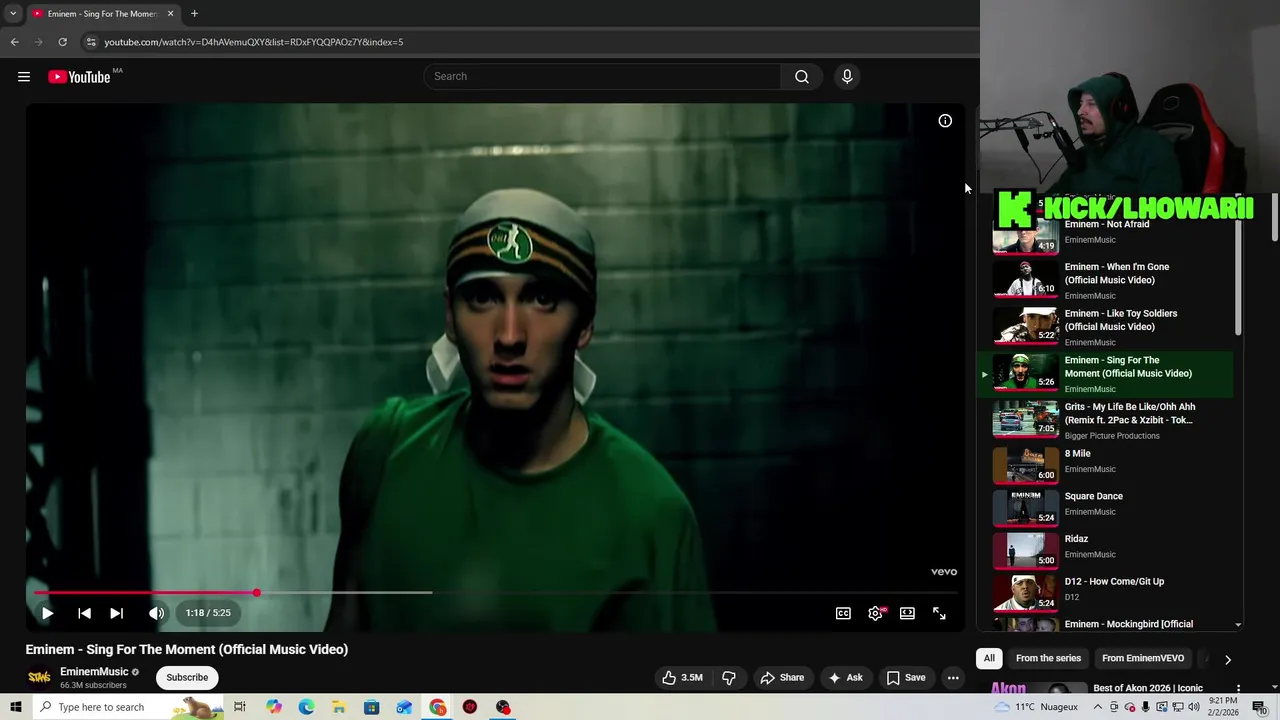Go back in browser history

click(14, 42)
